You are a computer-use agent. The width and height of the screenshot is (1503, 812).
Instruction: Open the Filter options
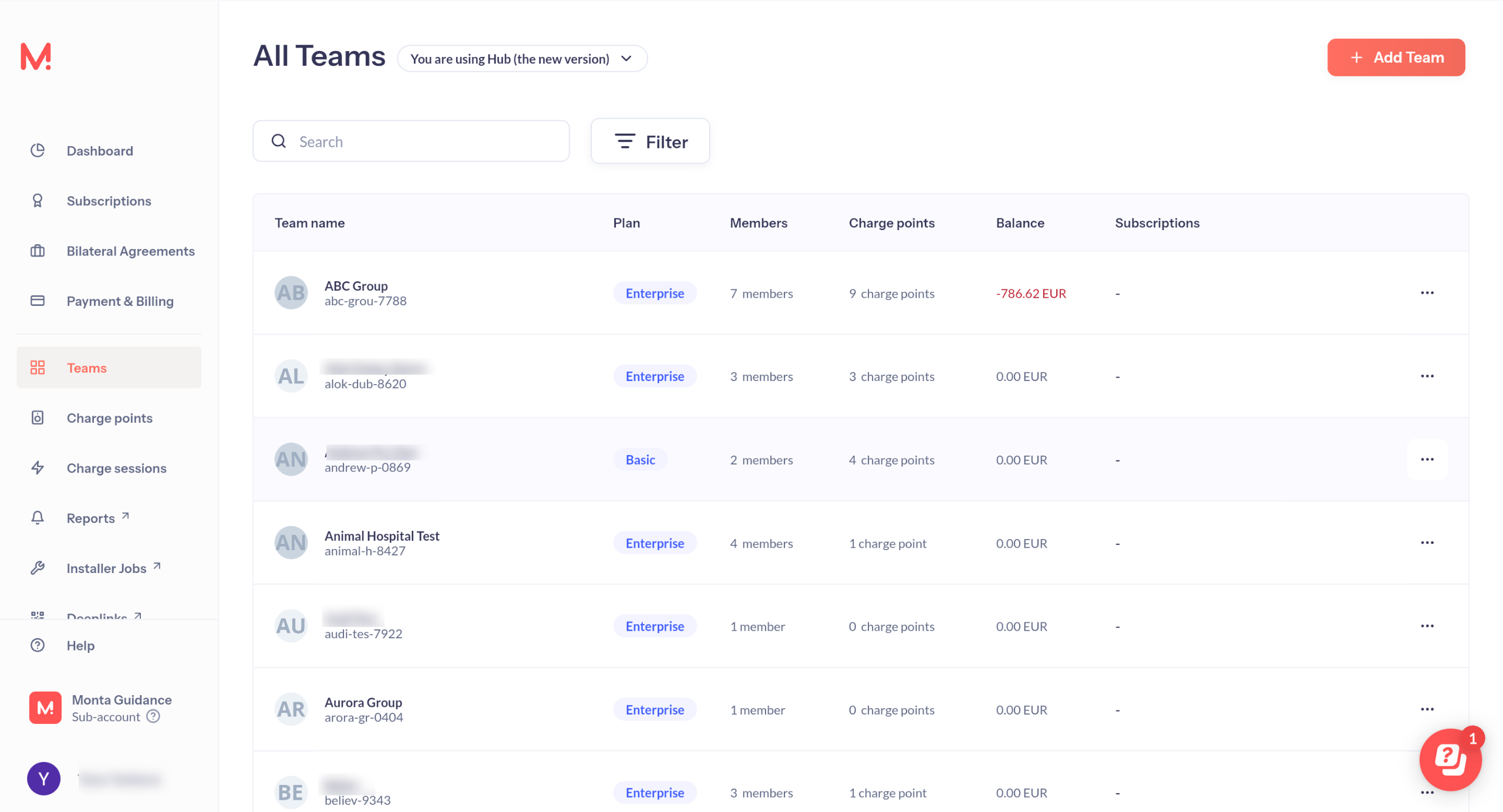click(650, 141)
